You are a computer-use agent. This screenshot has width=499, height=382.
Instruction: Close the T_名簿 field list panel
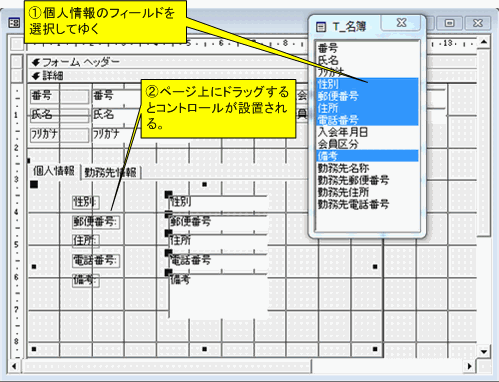point(402,23)
